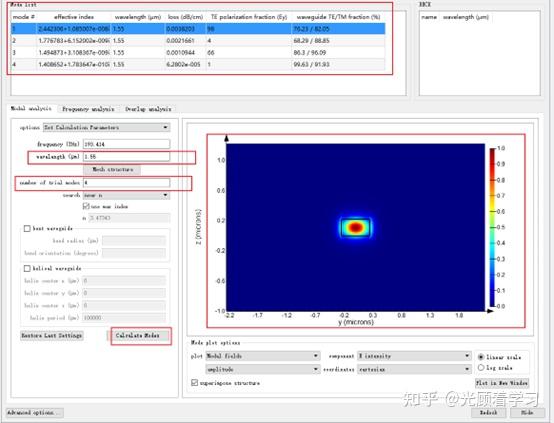554x423 pixels.
Task: Click the Plot in New Window button
Action: [x=502, y=383]
